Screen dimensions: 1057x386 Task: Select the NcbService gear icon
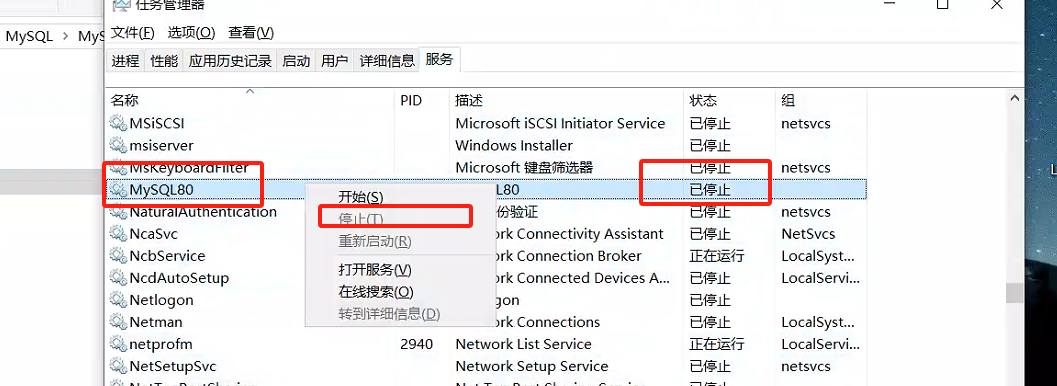coord(119,256)
